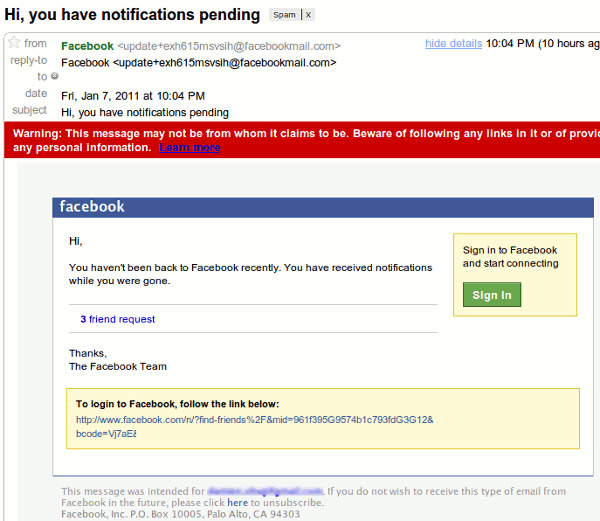Click the email subject heading
The width and height of the screenshot is (600, 521).
tap(132, 15)
